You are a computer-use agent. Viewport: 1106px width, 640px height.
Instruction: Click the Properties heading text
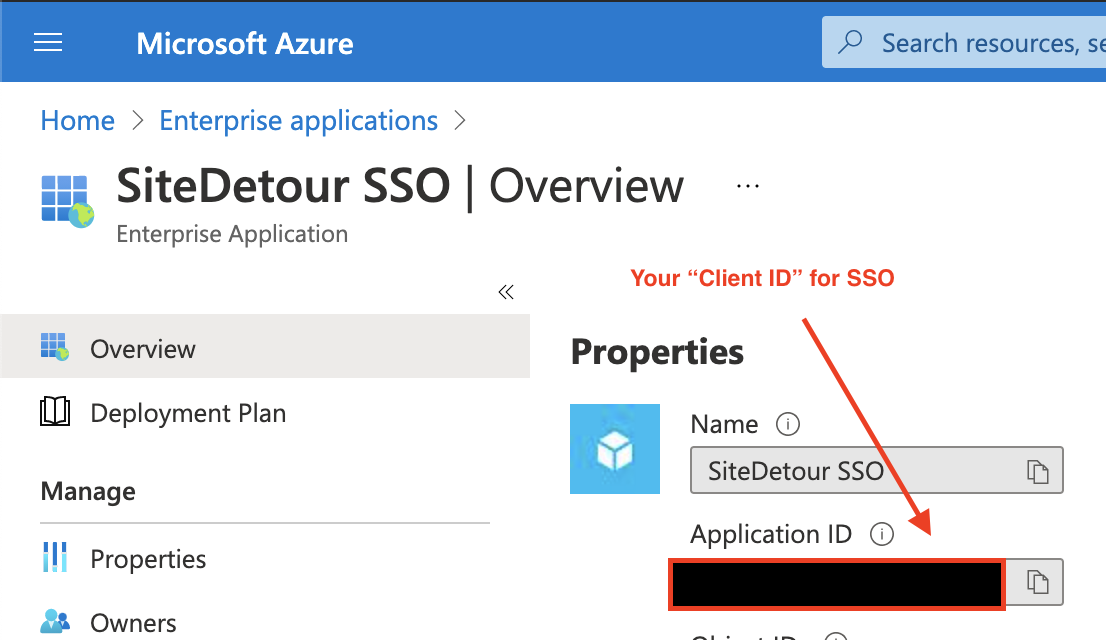tap(657, 352)
